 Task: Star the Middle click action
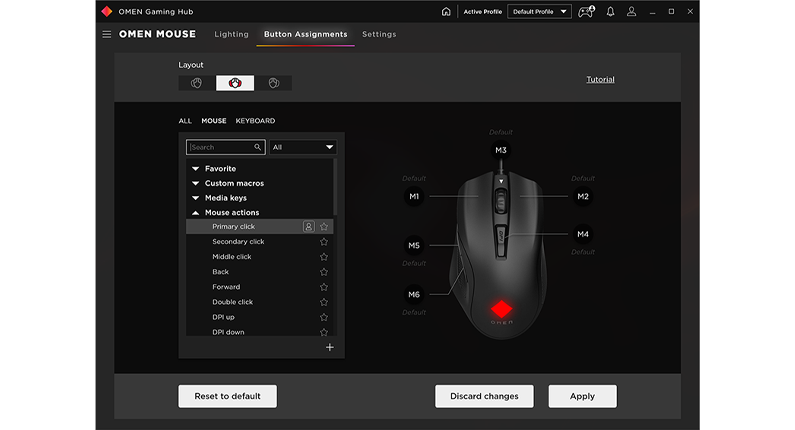[x=324, y=257]
